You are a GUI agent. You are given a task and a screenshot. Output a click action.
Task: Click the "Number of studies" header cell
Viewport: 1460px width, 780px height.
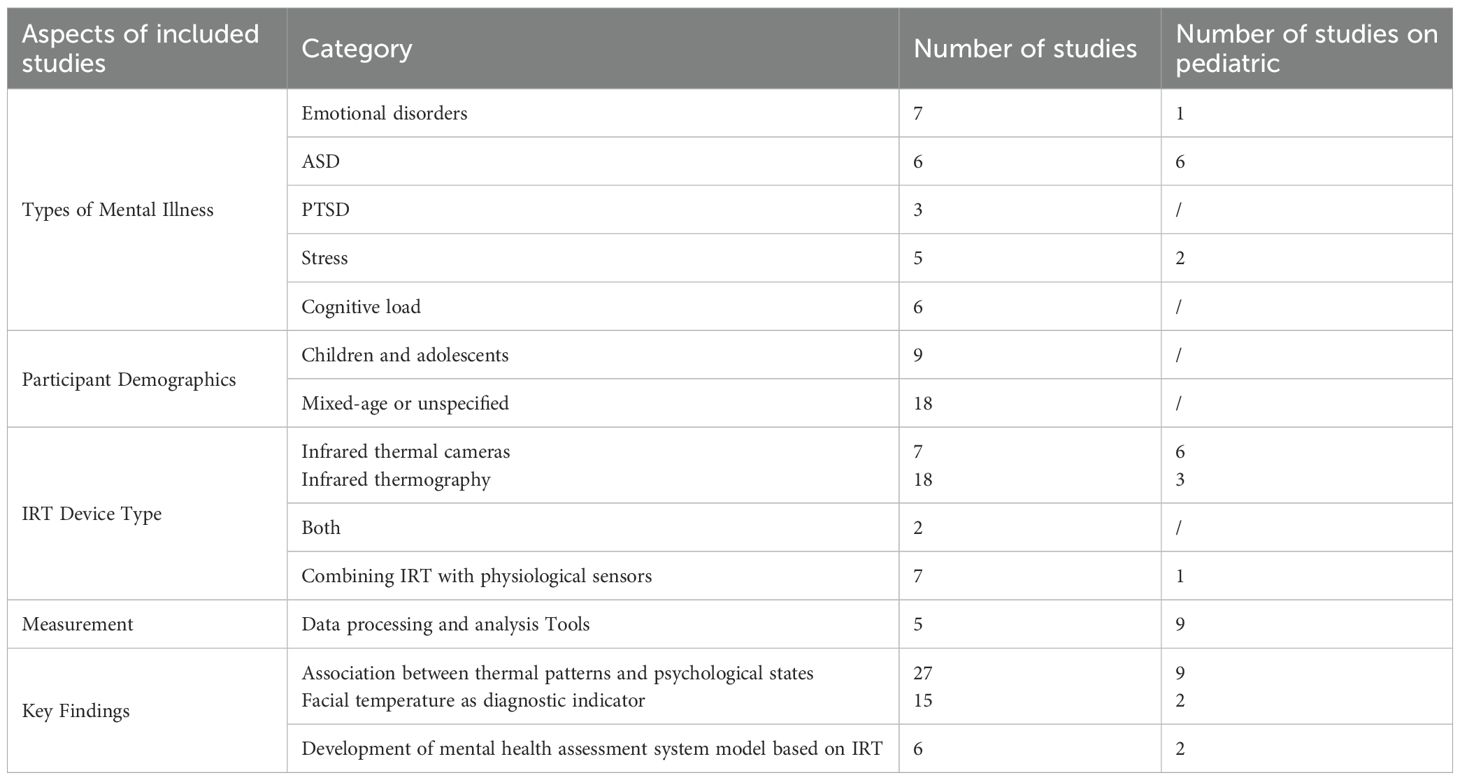pyautogui.click(x=1025, y=48)
